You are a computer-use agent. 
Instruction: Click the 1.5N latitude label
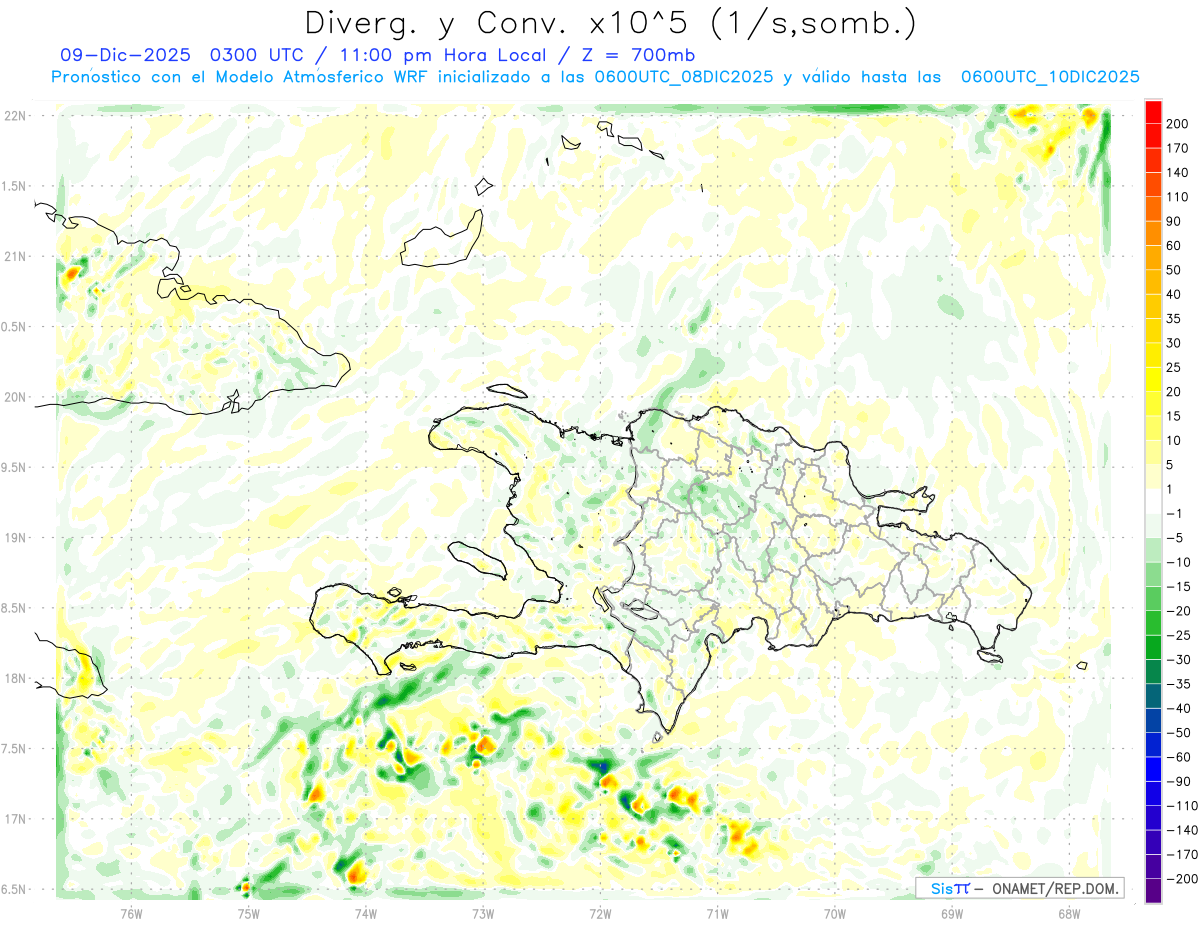click(x=15, y=186)
